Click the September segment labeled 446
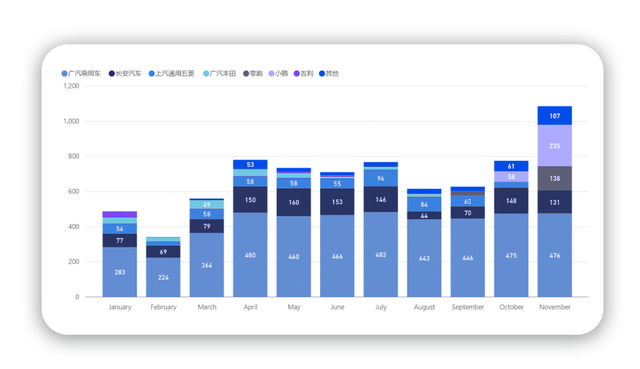The height and width of the screenshot is (369, 640). pos(468,258)
